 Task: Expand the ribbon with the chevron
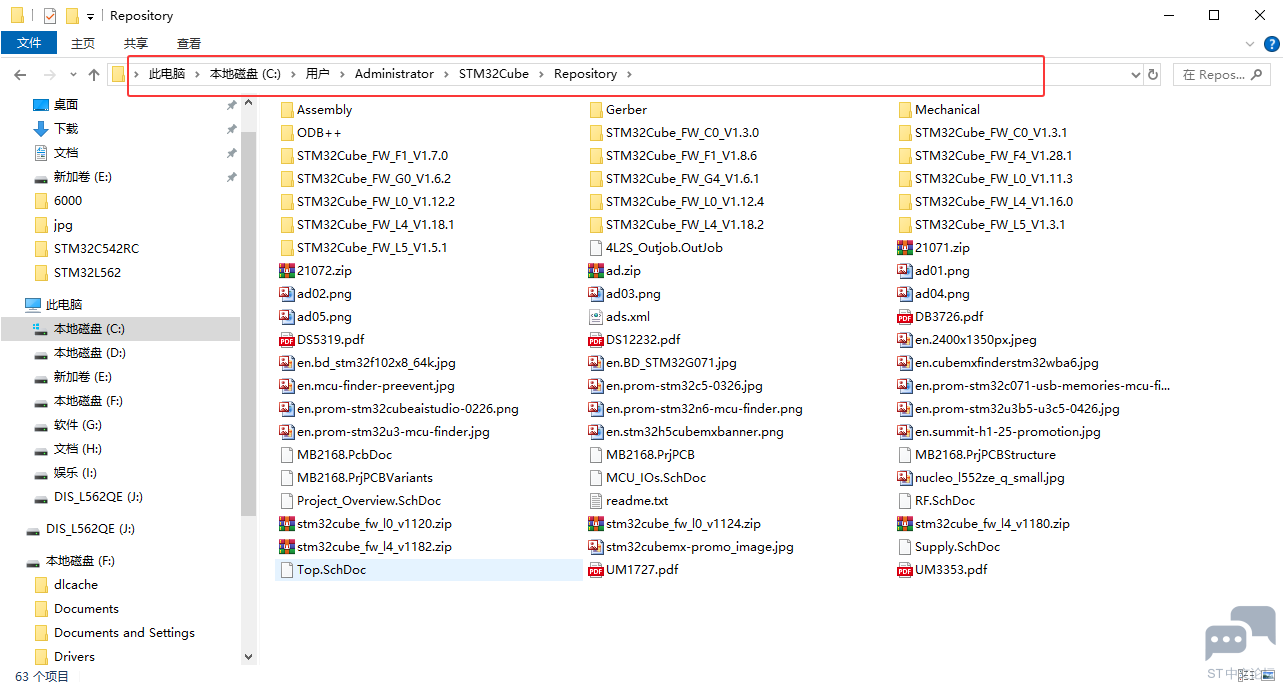pos(1249,43)
